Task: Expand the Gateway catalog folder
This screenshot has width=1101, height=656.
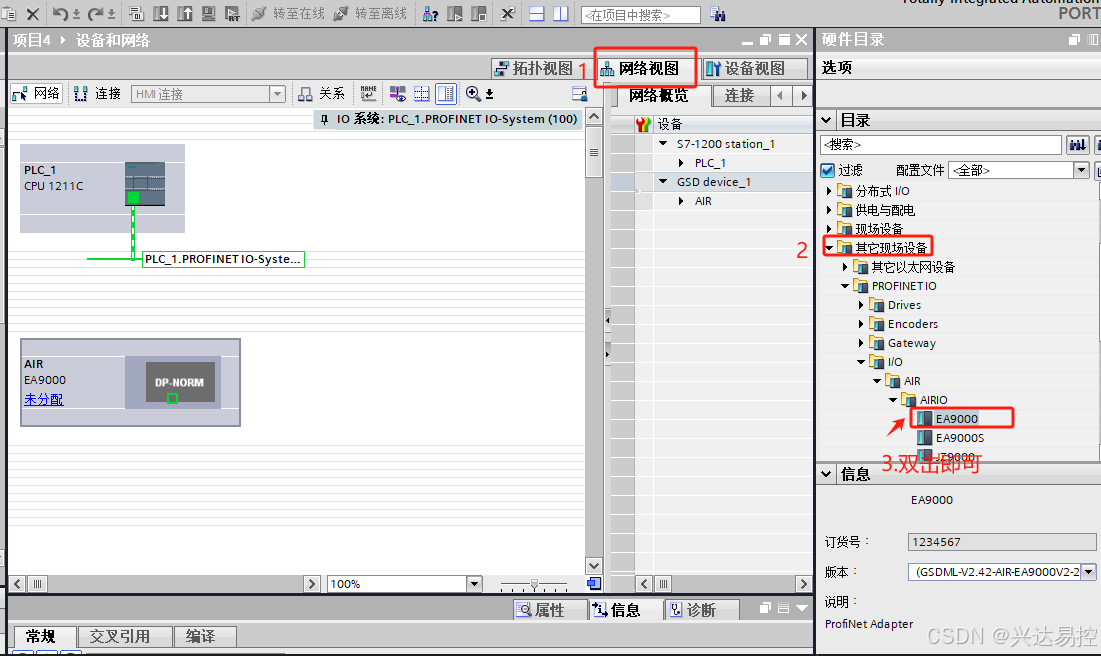Action: point(861,343)
